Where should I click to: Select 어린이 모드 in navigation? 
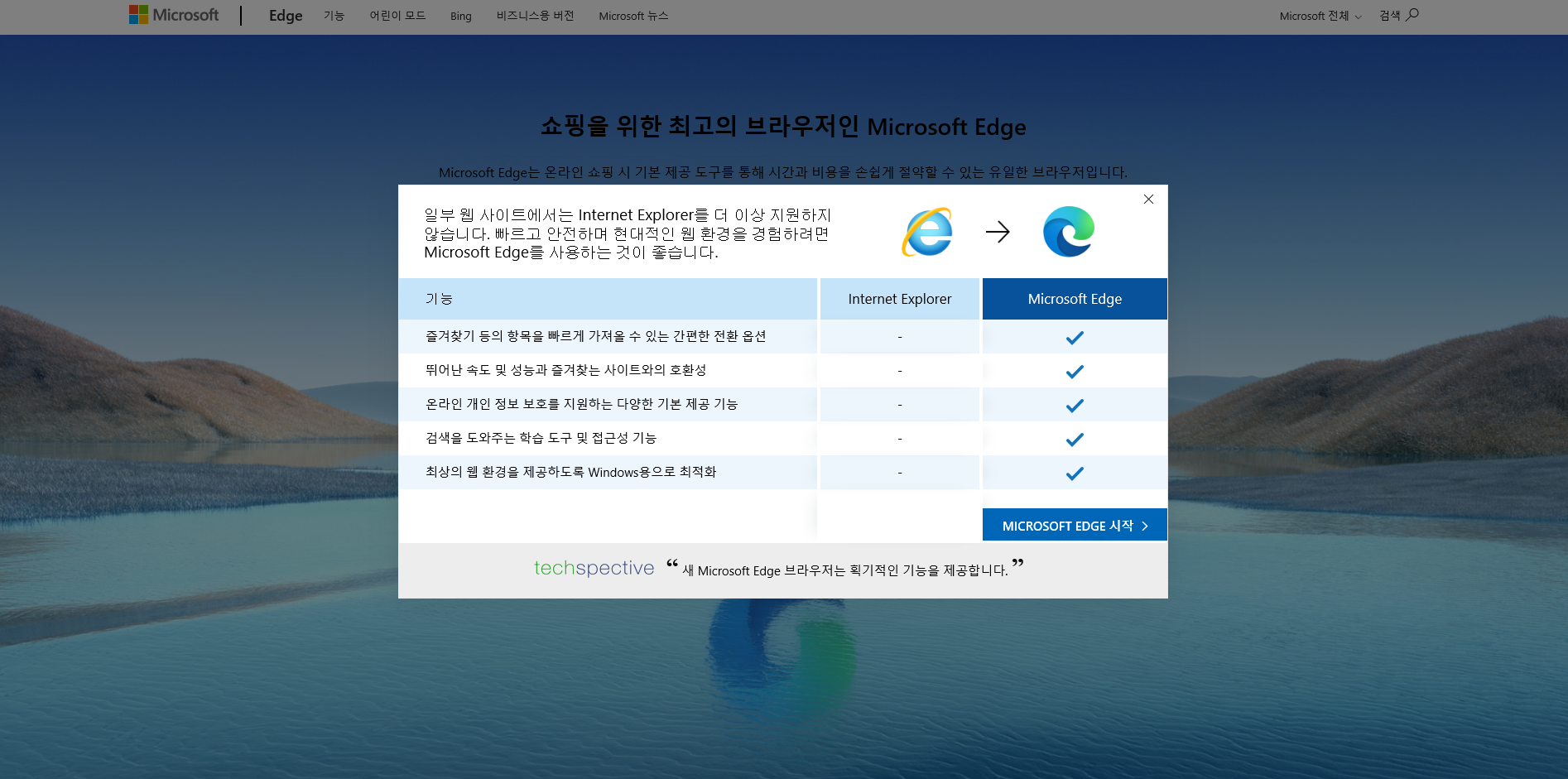point(397,16)
